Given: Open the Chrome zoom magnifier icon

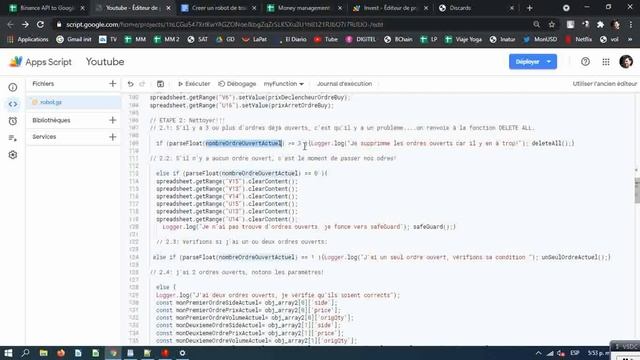Looking at the screenshot, I should point(536,24).
